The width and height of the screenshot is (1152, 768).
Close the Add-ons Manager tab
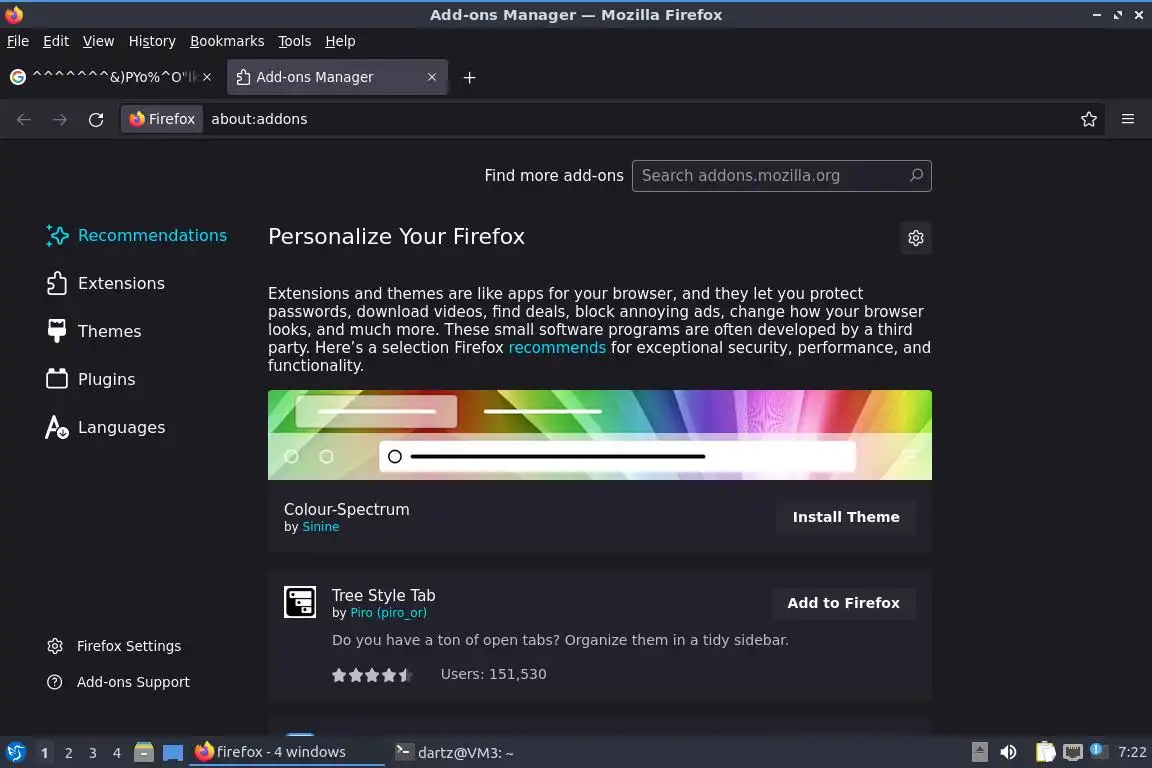coord(432,77)
